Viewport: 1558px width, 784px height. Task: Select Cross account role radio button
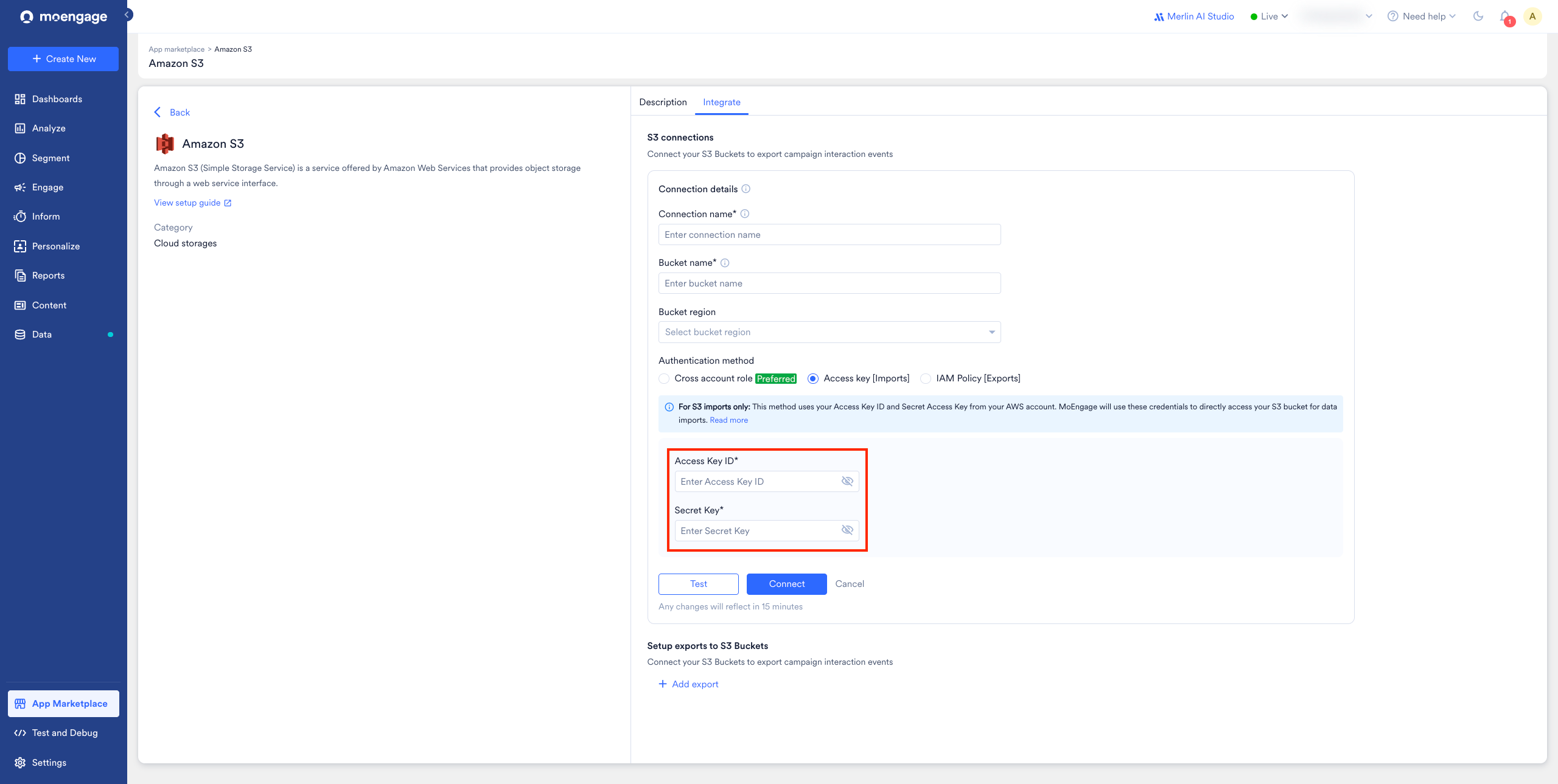tap(664, 378)
